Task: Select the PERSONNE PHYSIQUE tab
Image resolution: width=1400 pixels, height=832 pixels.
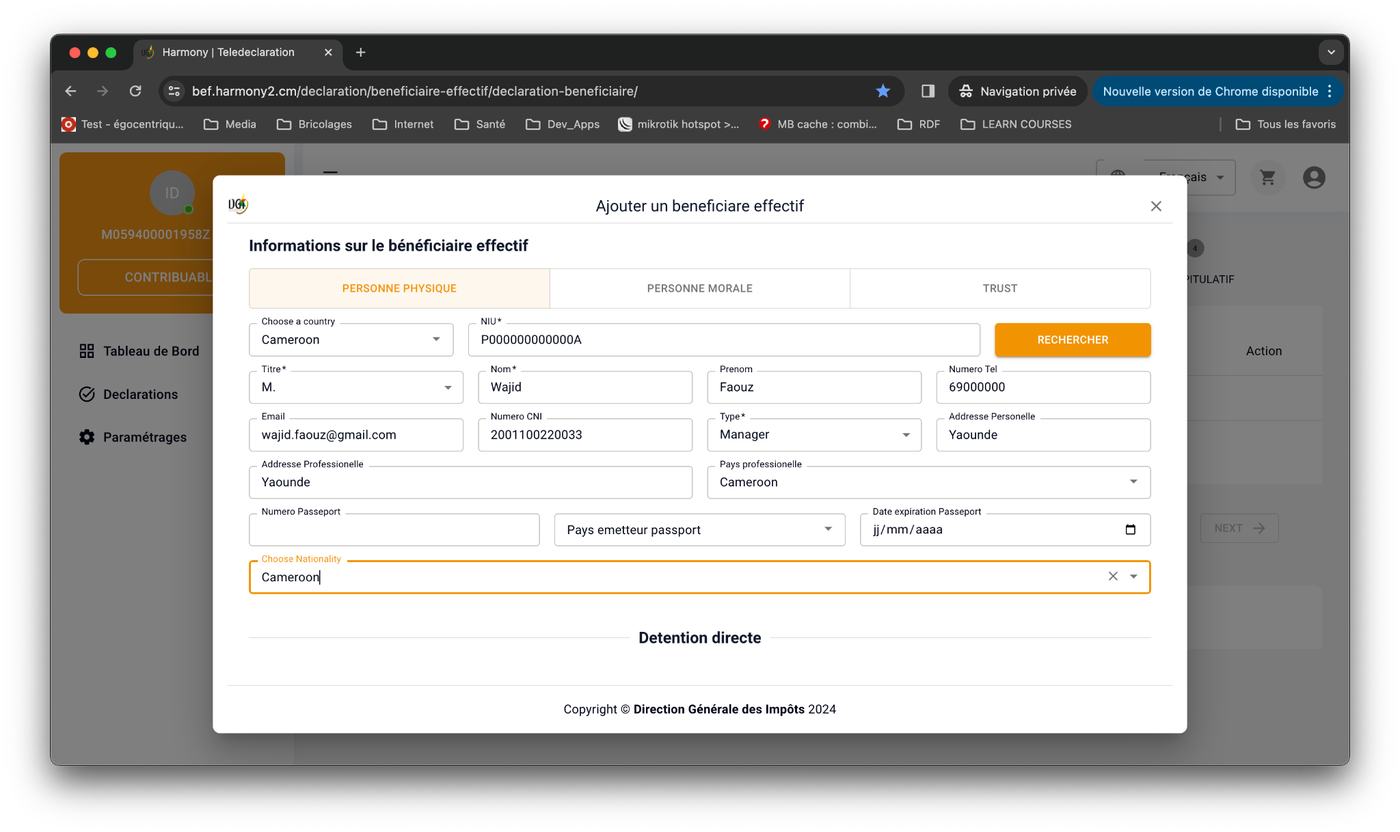Action: pos(399,288)
